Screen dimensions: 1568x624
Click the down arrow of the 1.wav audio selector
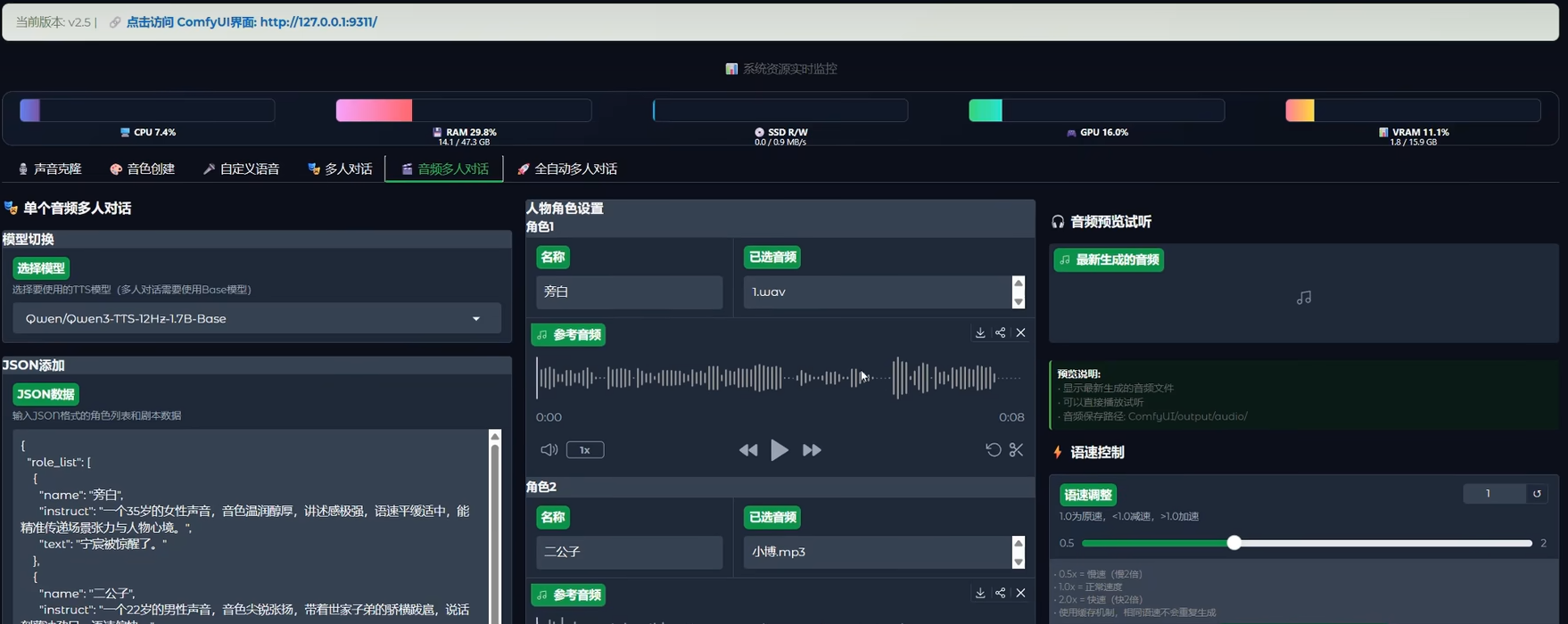tap(1019, 302)
